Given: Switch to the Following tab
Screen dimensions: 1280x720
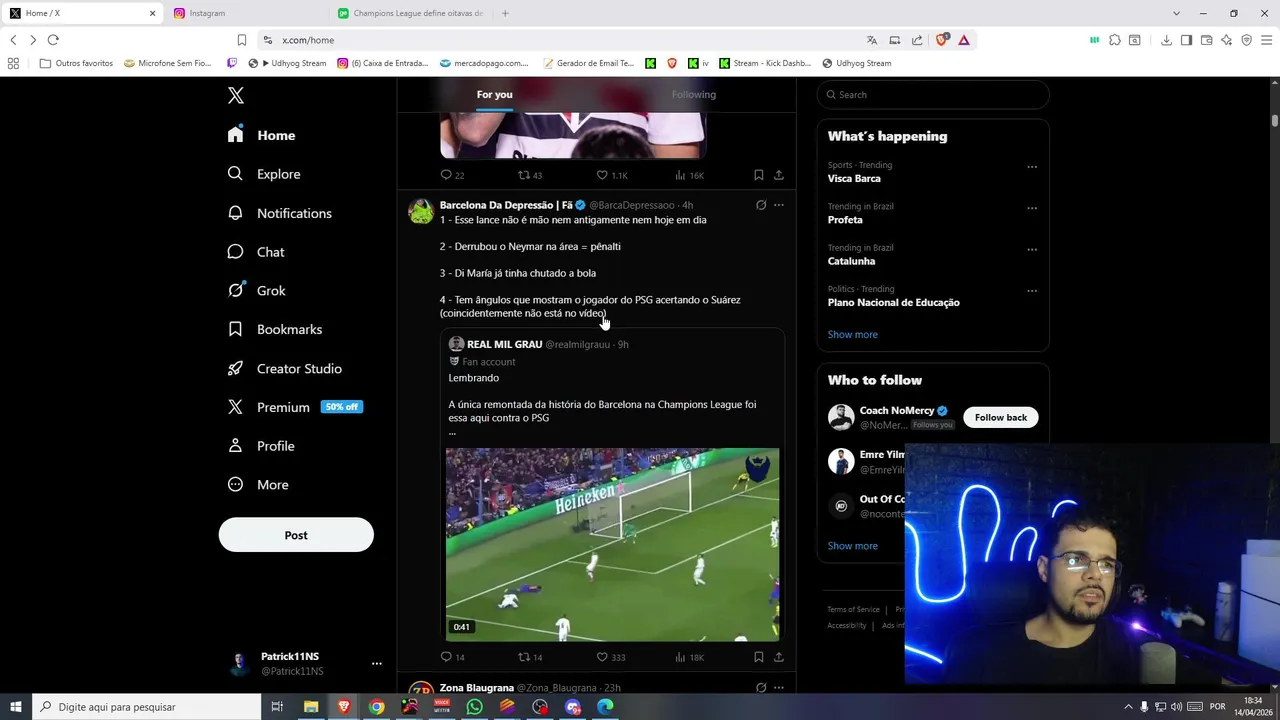Looking at the screenshot, I should [694, 94].
